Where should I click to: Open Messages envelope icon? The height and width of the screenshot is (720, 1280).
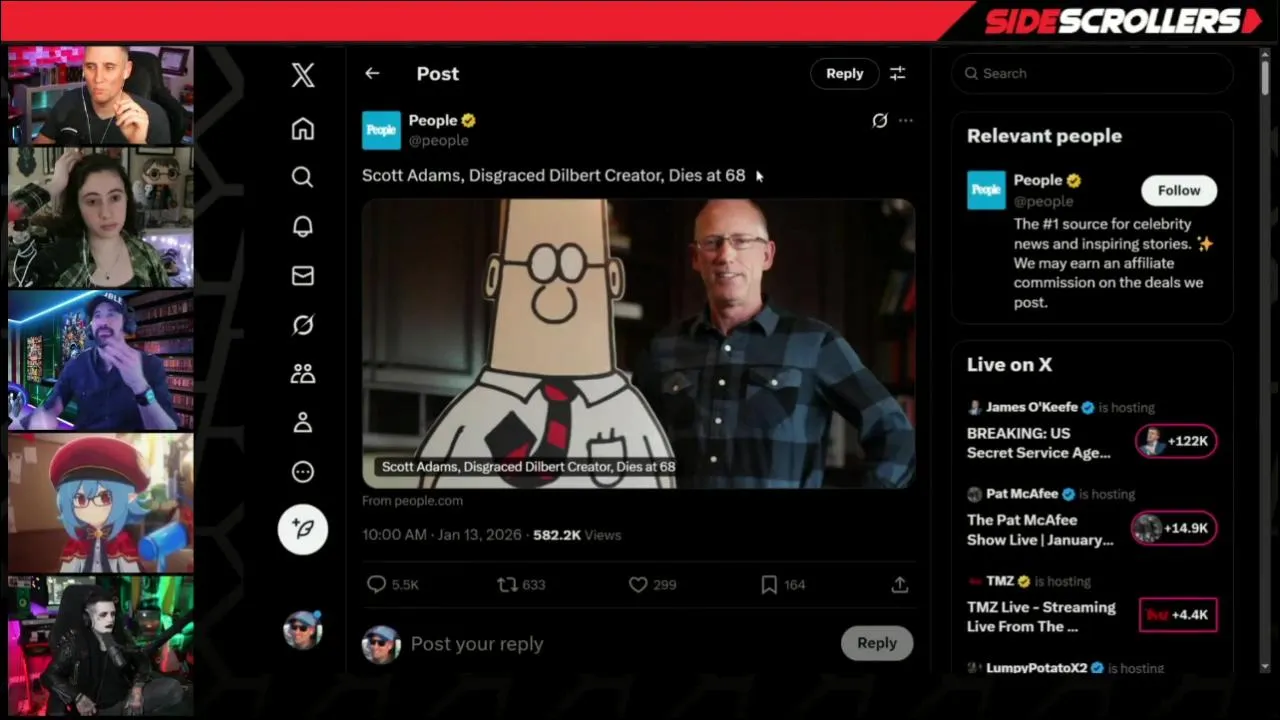(303, 275)
